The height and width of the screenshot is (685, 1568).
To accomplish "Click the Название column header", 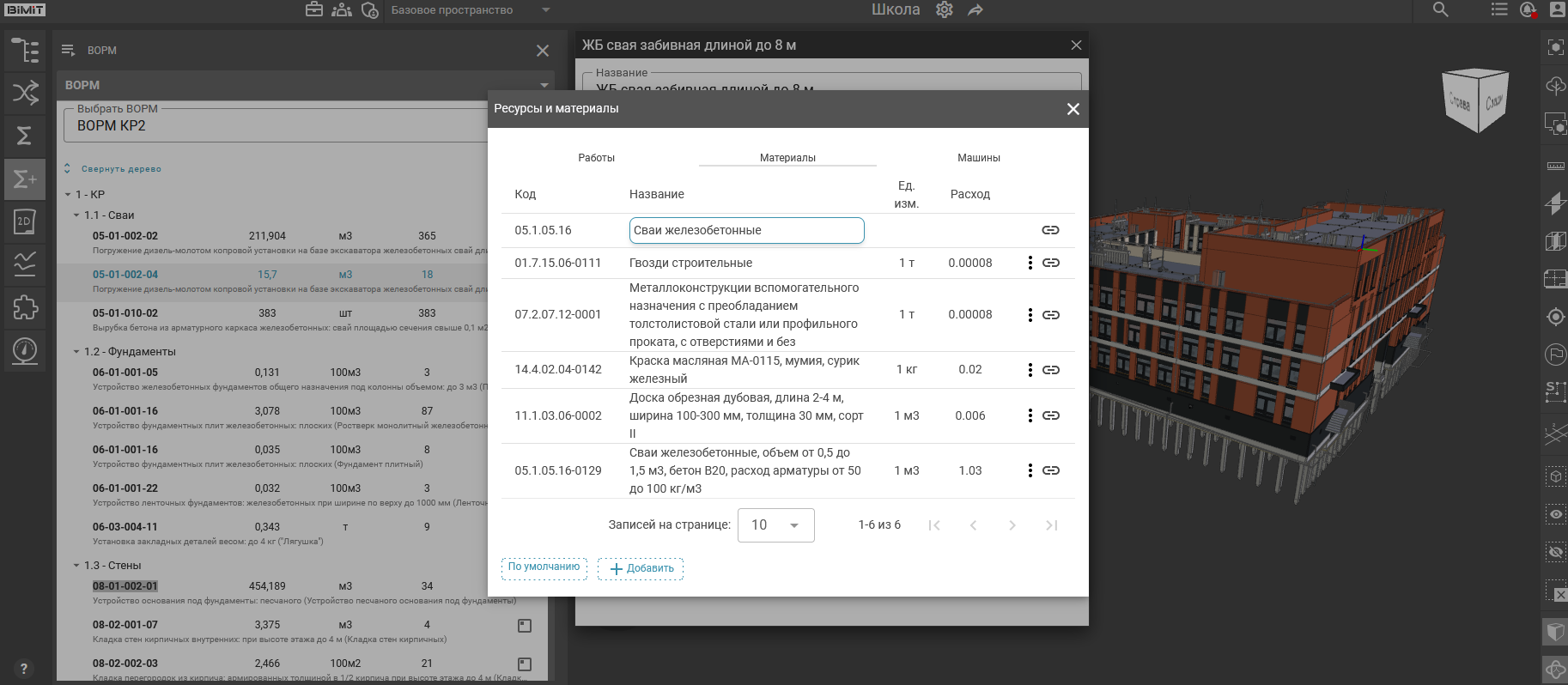I will click(657, 195).
